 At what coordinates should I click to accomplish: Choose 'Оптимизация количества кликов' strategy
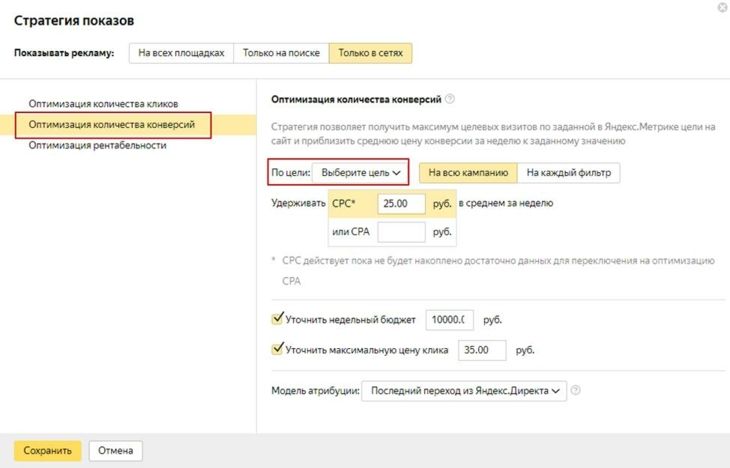(x=103, y=104)
